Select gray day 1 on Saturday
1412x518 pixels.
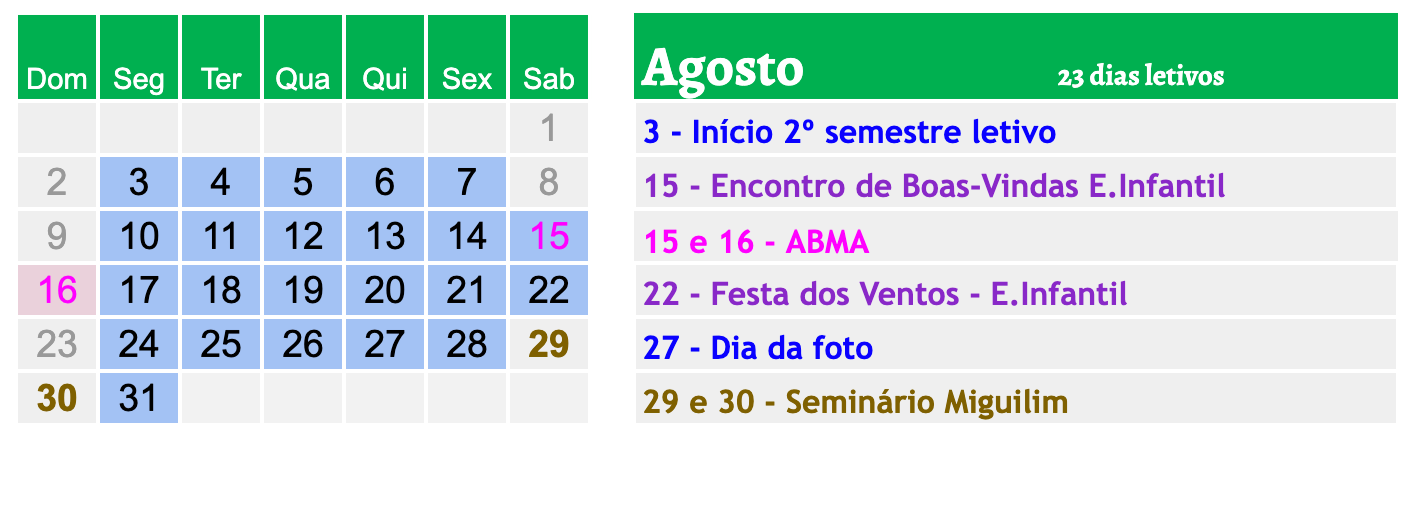coord(549,128)
